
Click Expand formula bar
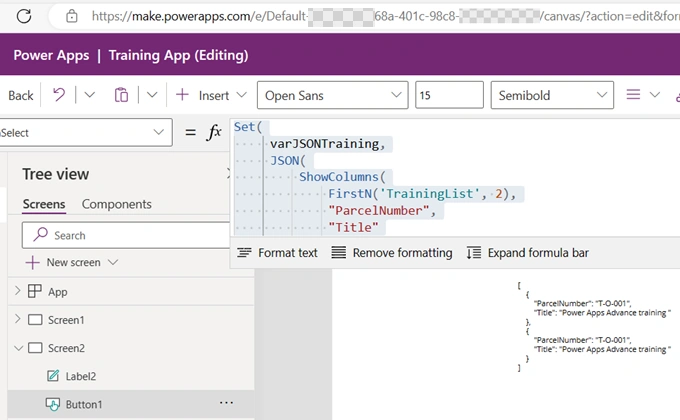pos(527,253)
